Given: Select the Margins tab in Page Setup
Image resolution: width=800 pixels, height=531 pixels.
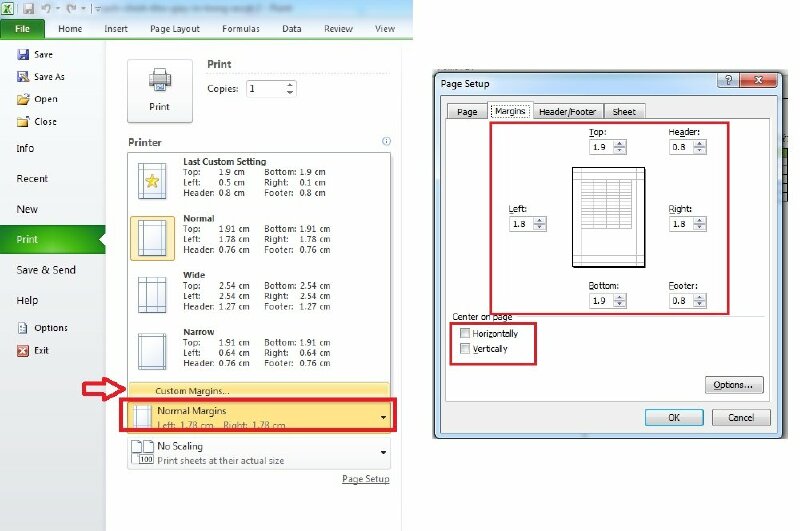Looking at the screenshot, I should click(510, 111).
